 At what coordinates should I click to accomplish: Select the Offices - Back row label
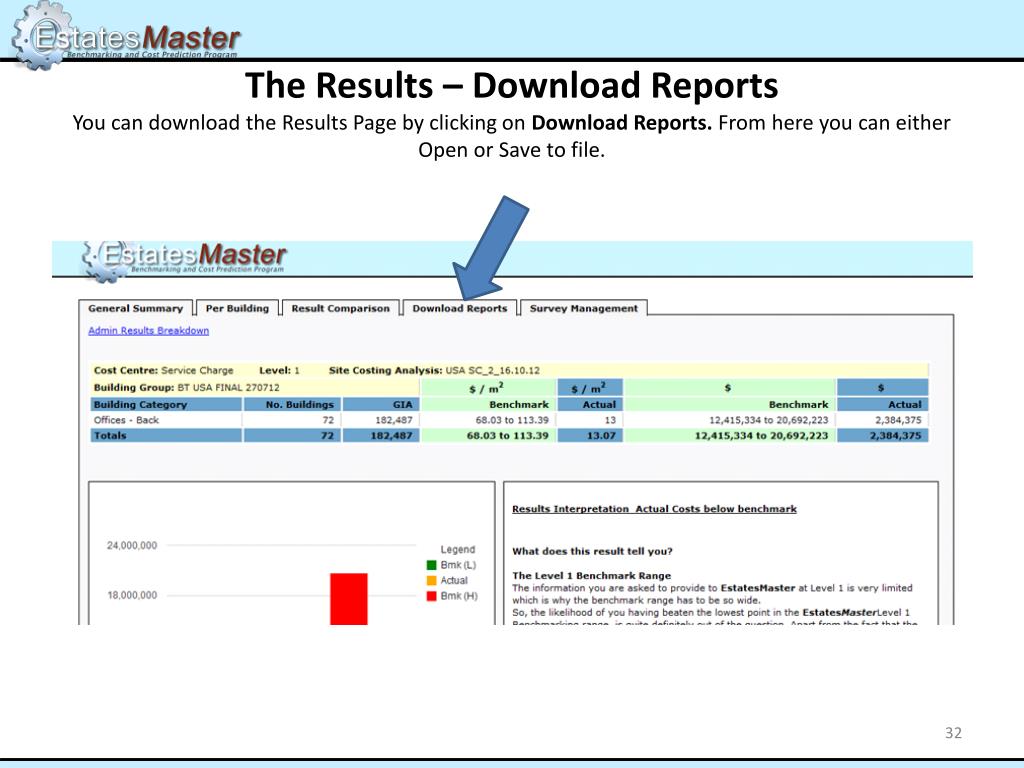pyautogui.click(x=126, y=420)
